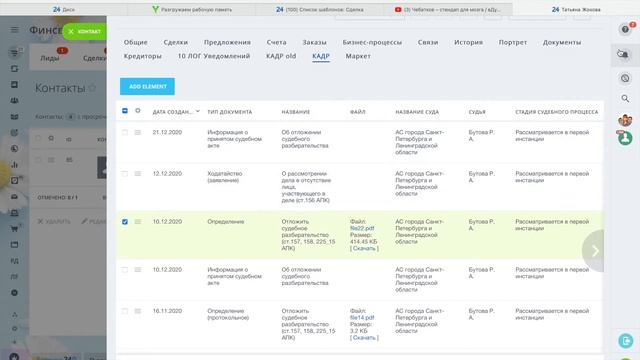Open the 10 ЛОГ Уведомлений tab
640x360 pixels.
point(214,56)
